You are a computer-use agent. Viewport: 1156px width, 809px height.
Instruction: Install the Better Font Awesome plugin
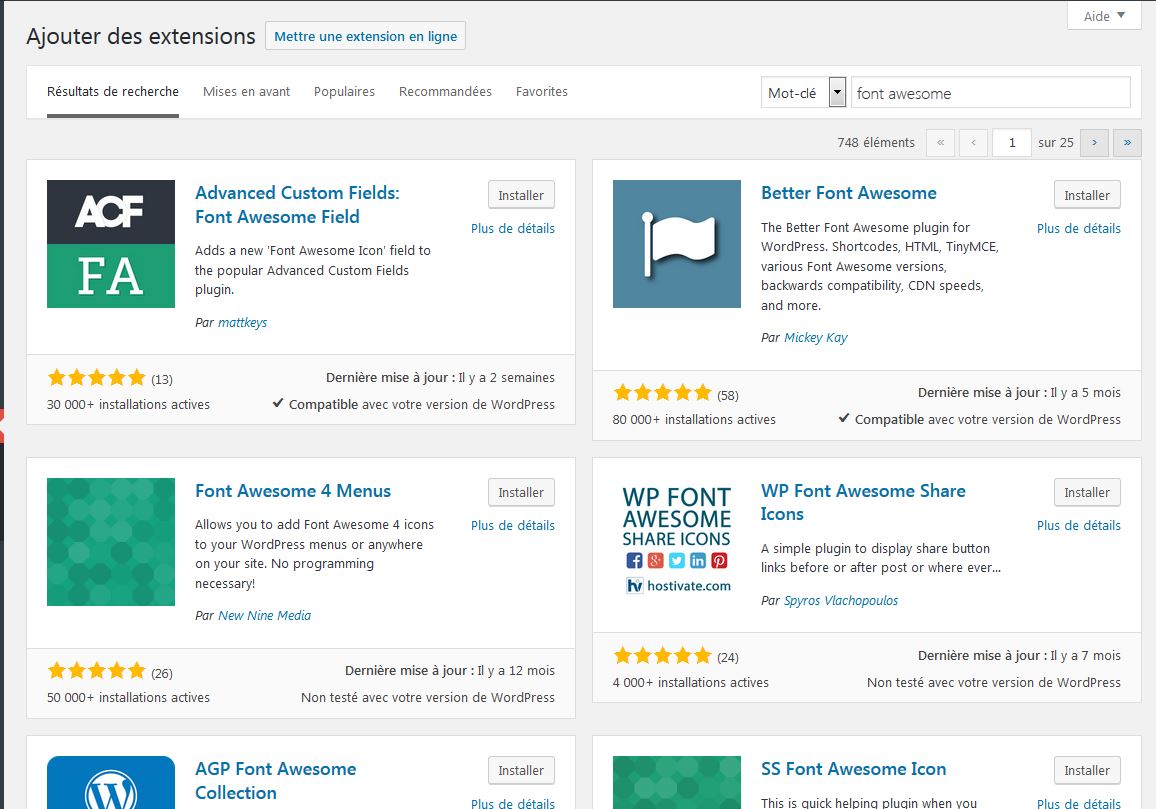(1087, 196)
